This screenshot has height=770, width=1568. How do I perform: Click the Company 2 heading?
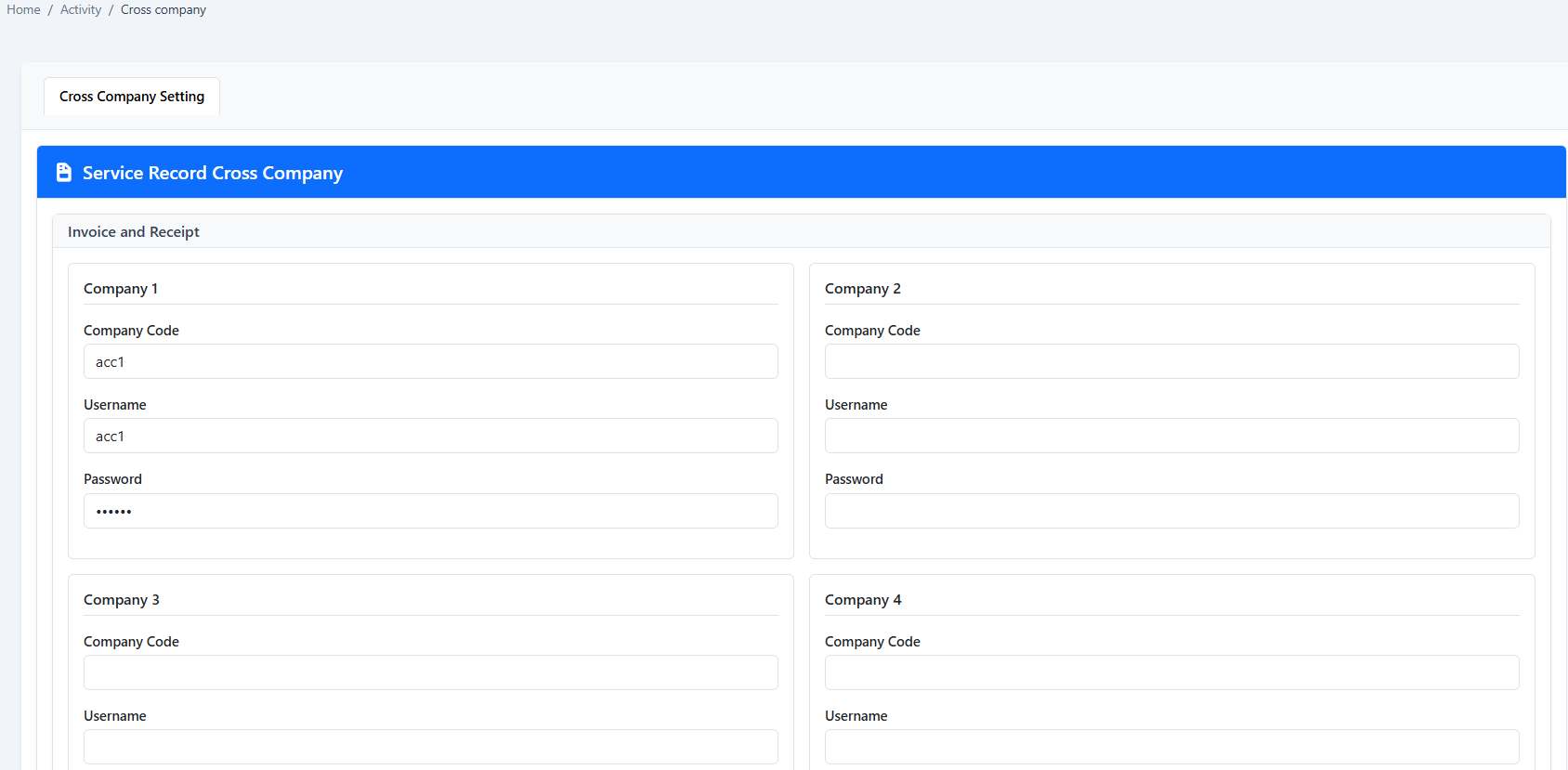click(x=863, y=289)
